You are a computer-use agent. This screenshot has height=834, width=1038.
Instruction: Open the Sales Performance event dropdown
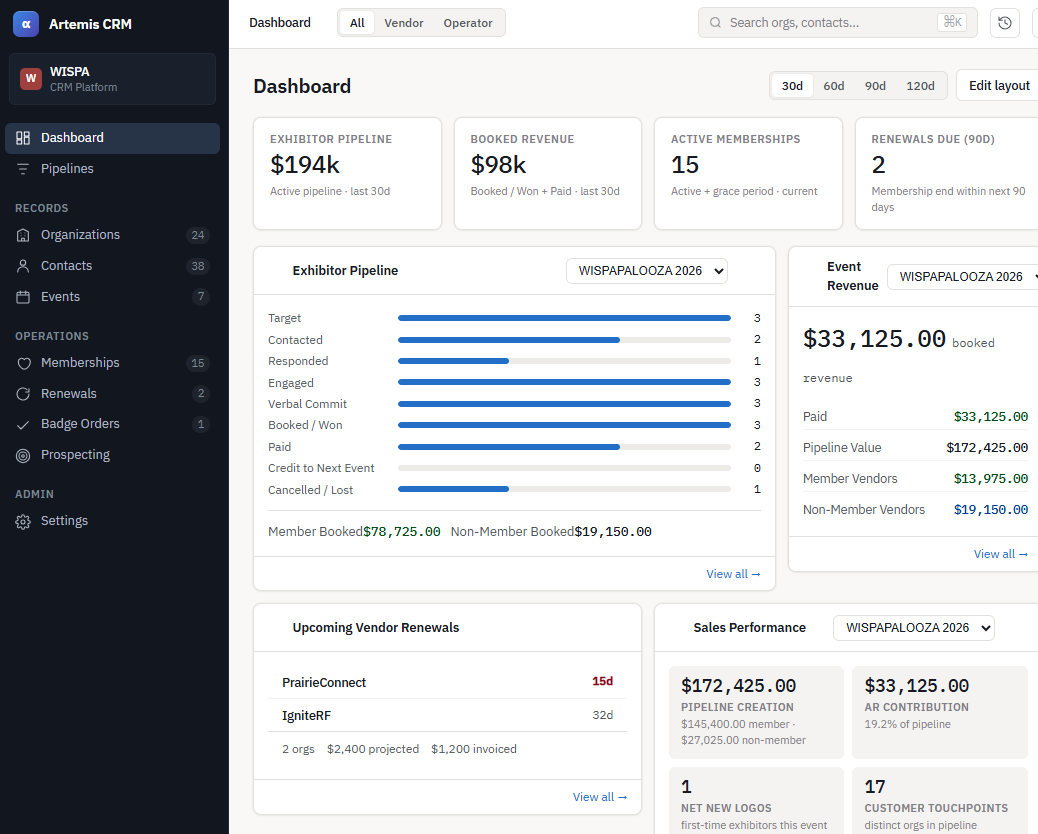(x=914, y=627)
